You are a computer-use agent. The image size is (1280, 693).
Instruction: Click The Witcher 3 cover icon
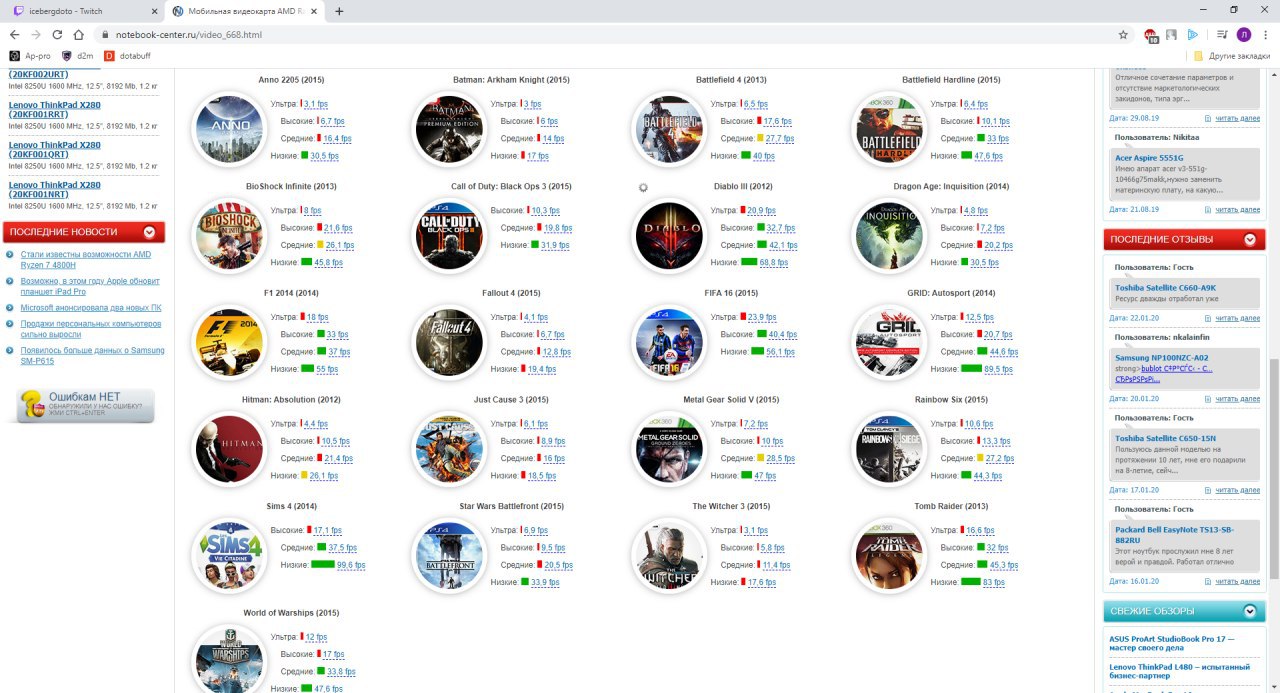tap(669, 556)
